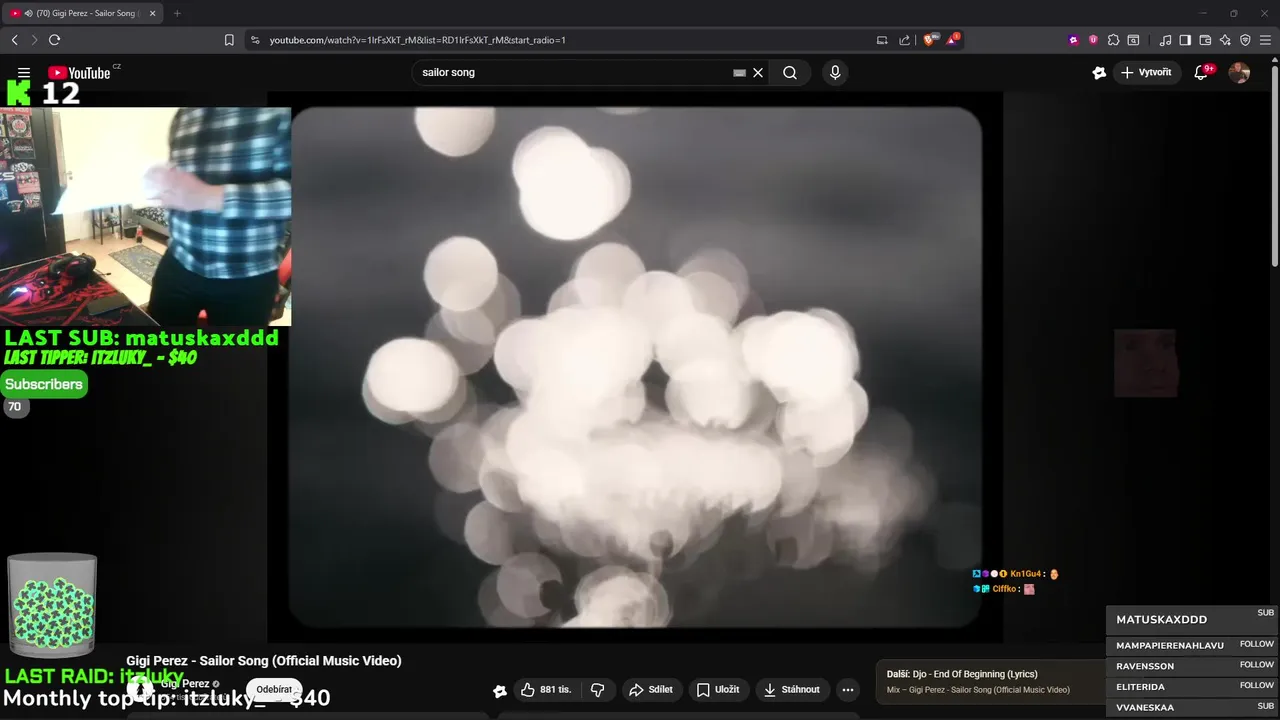
Task: Click the video title Sailor Song text
Action: 264,661
